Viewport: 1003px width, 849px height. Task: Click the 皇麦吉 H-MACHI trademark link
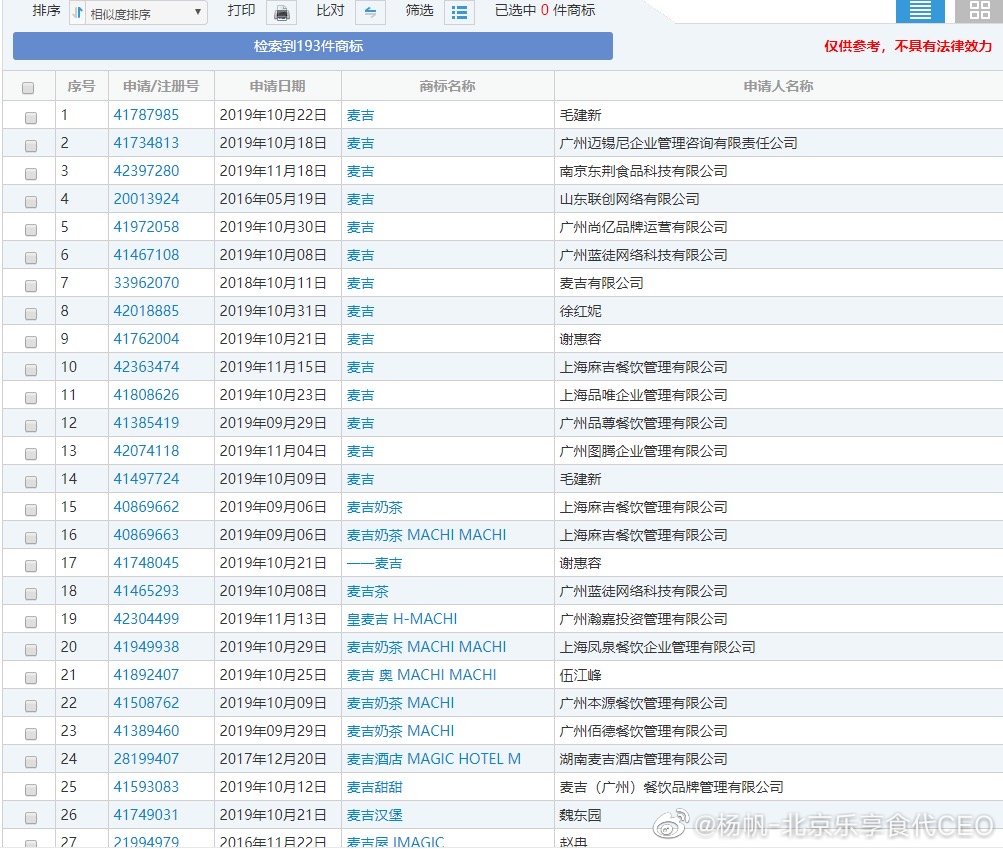404,619
